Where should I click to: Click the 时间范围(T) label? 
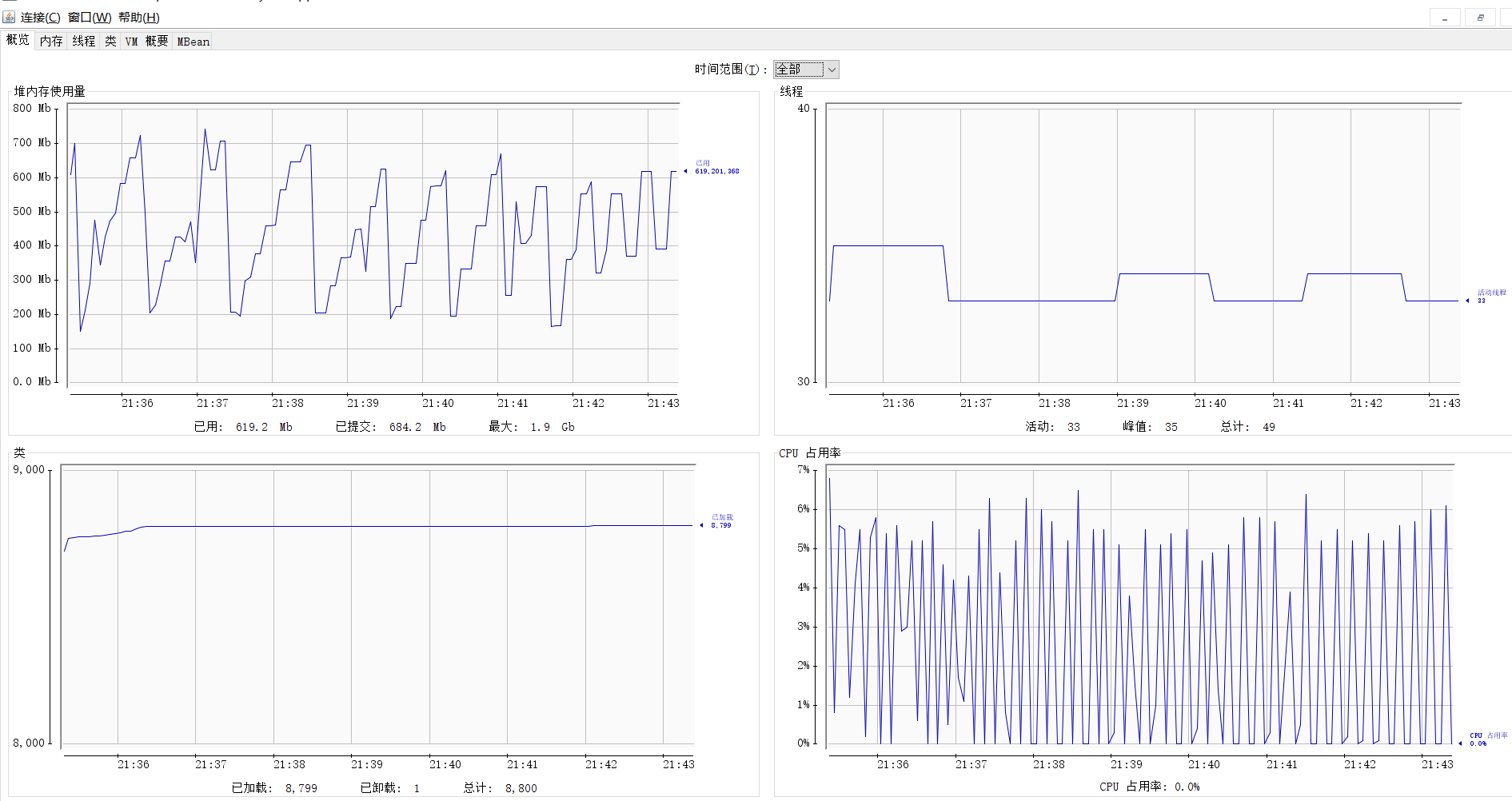731,70
